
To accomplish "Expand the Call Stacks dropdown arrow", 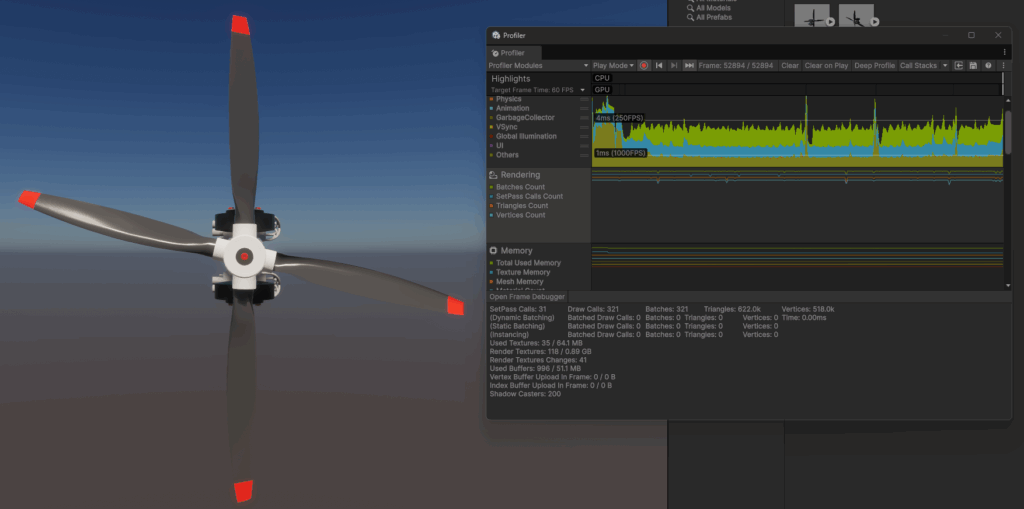I will point(945,66).
